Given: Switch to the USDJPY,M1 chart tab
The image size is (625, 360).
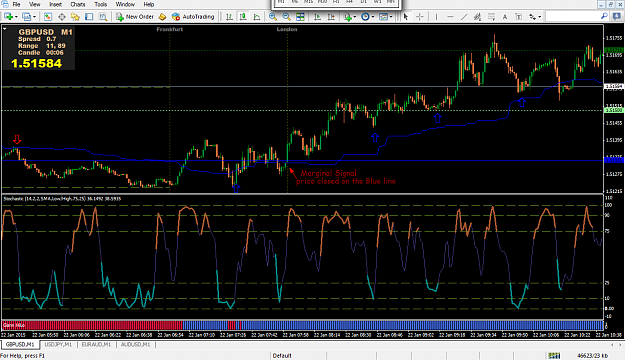Looking at the screenshot, I should 58,344.
